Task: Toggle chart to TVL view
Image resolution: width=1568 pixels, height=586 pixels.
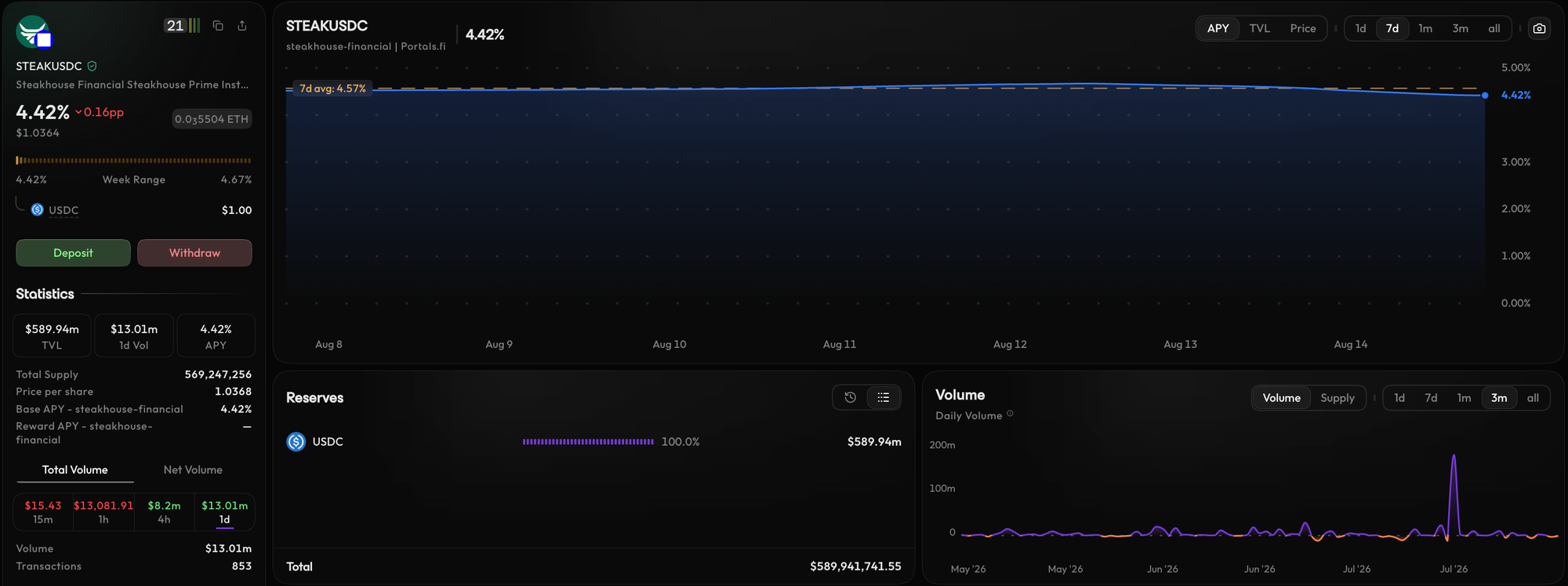Action: pyautogui.click(x=1260, y=28)
